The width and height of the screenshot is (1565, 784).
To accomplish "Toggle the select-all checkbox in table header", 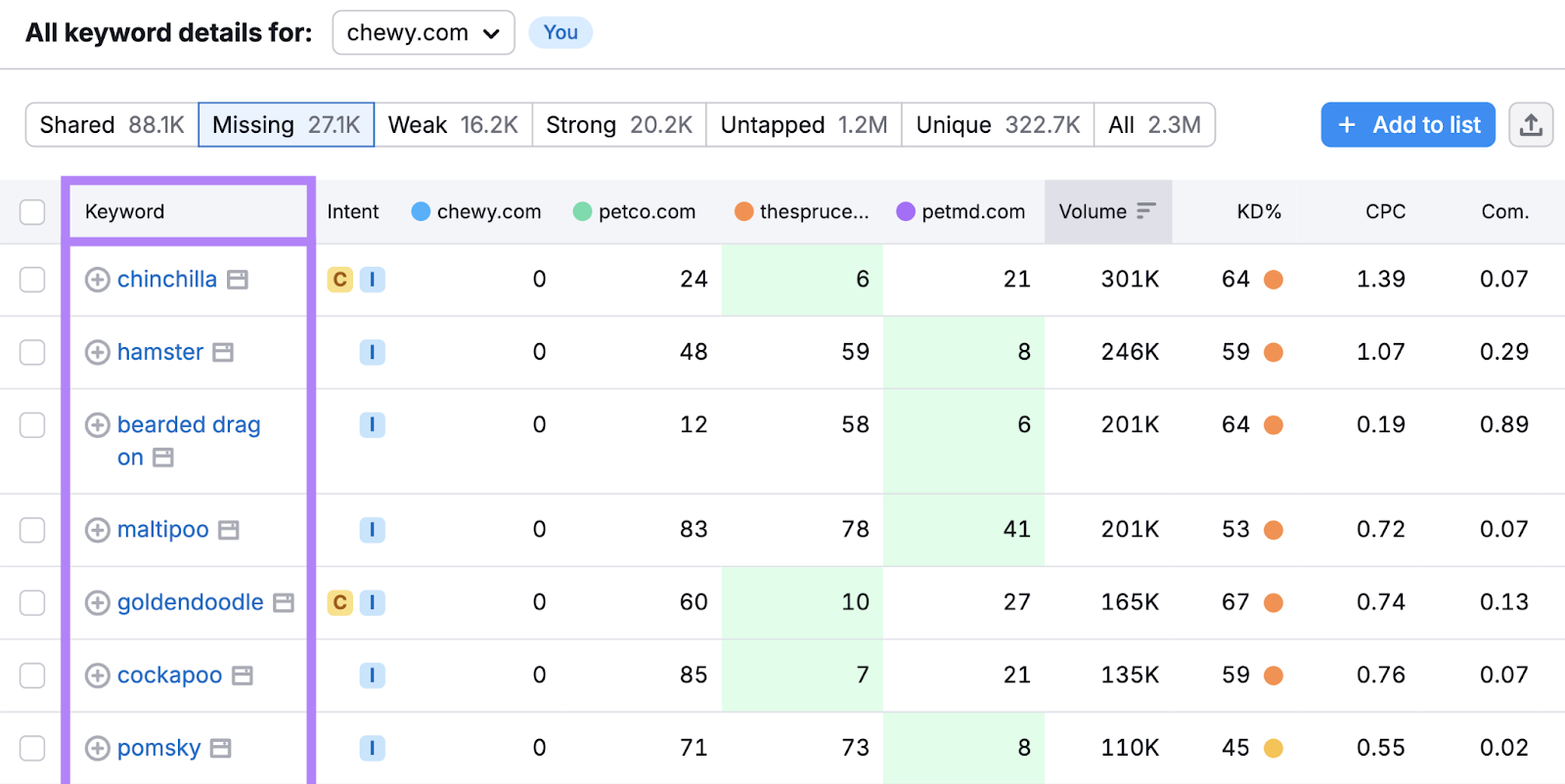I will pos(32,212).
